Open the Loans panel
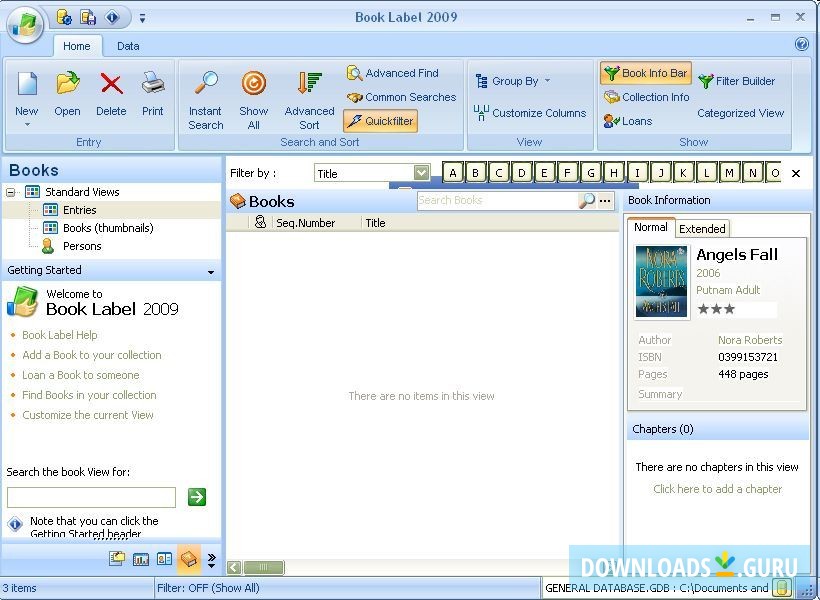Image resolution: width=820 pixels, height=600 pixels. 628,121
